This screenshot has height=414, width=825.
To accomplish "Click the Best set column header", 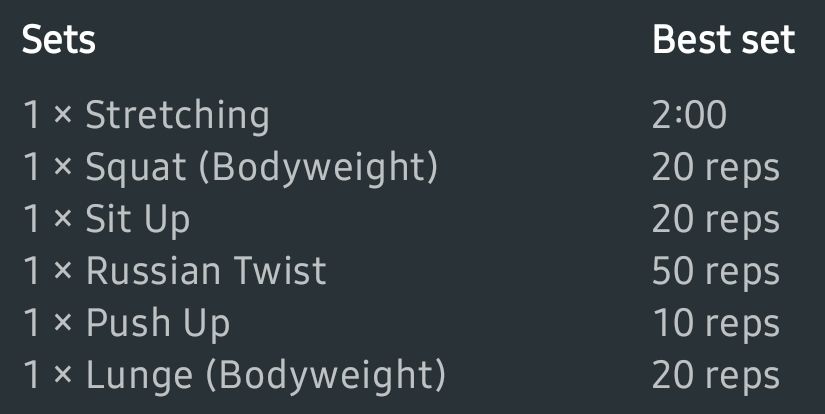I will (723, 40).
